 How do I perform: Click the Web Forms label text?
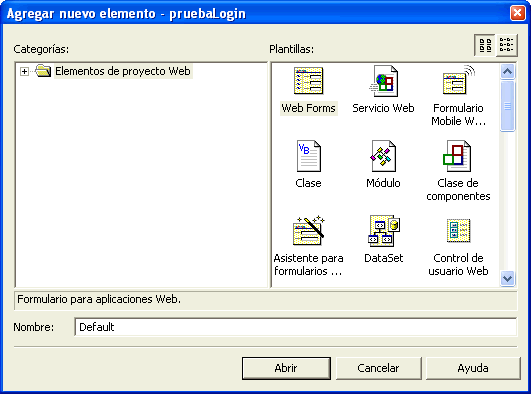(309, 108)
